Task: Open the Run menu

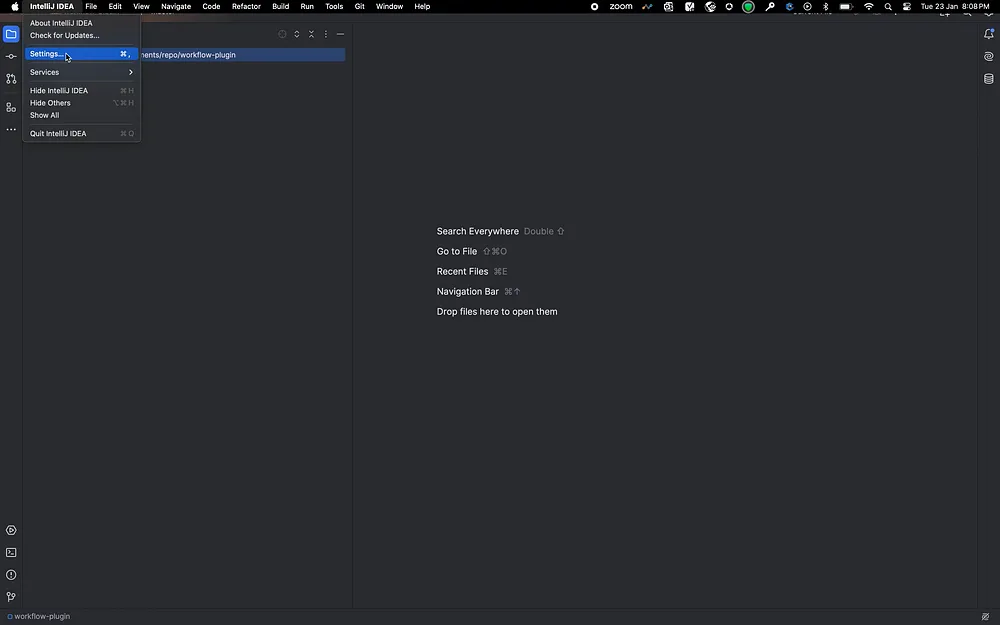Action: coord(307,6)
